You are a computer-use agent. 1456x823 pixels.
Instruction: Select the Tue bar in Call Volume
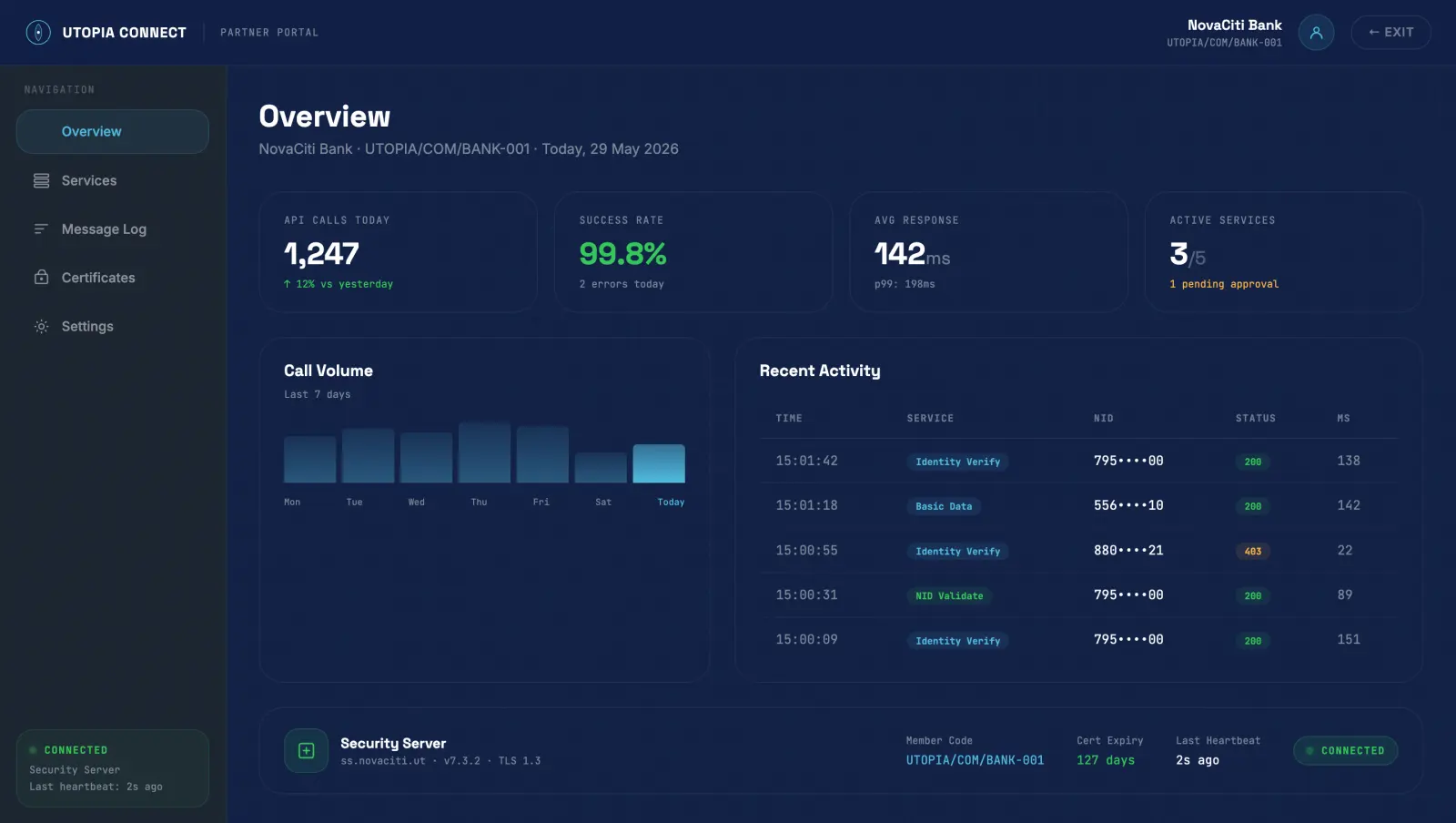click(x=369, y=456)
